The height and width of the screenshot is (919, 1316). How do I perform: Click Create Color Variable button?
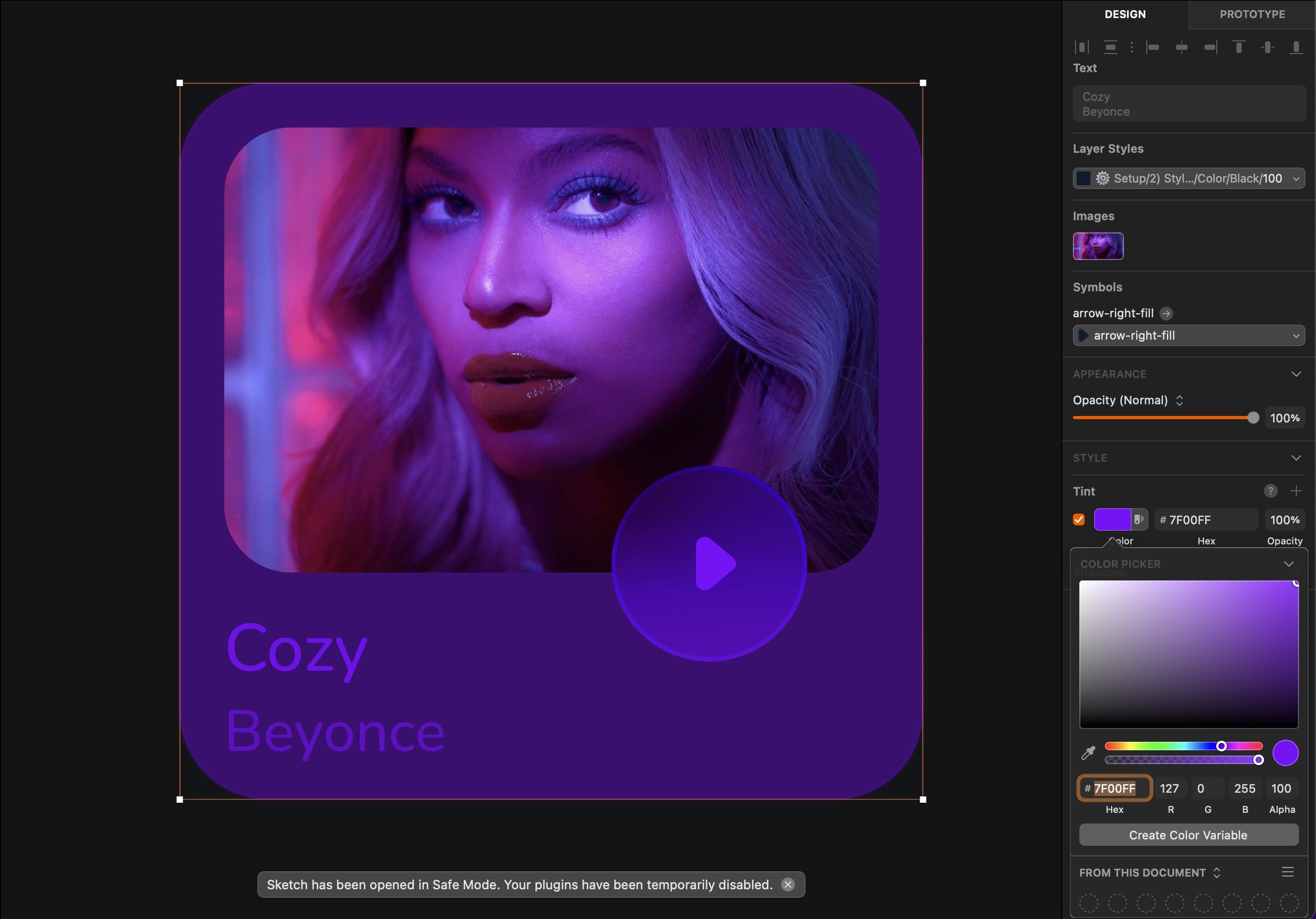coord(1188,835)
